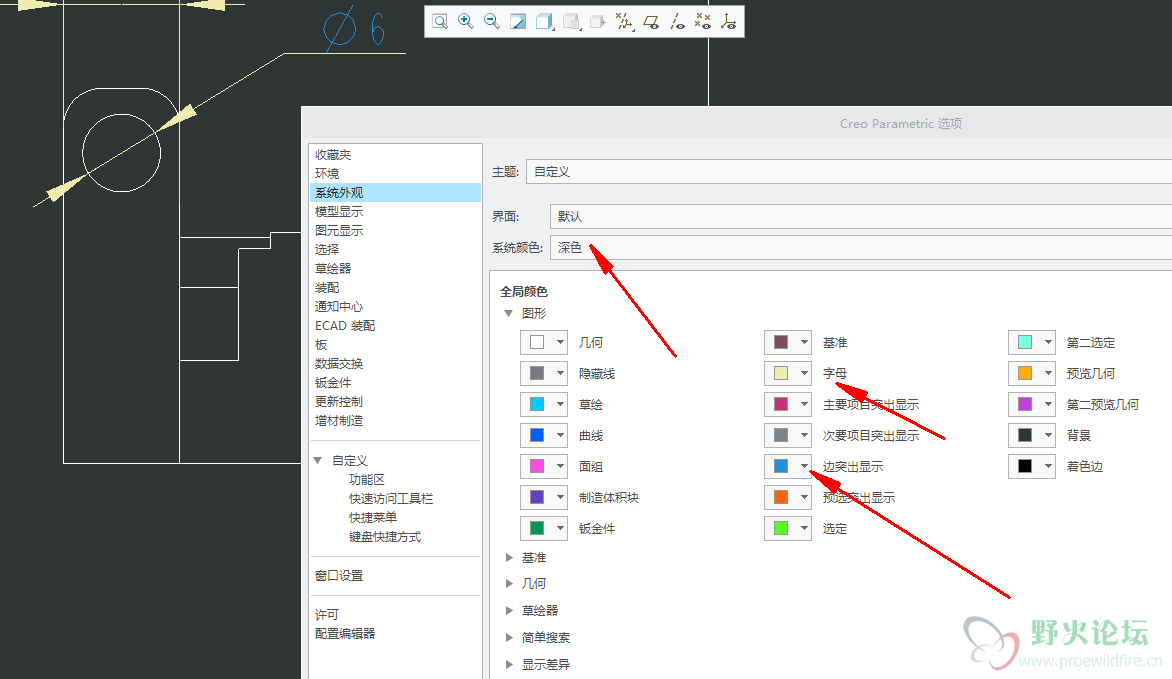Viewport: 1172px width, 679px height.
Task: Open the magenta 面组 color swatch
Action: tap(543, 467)
